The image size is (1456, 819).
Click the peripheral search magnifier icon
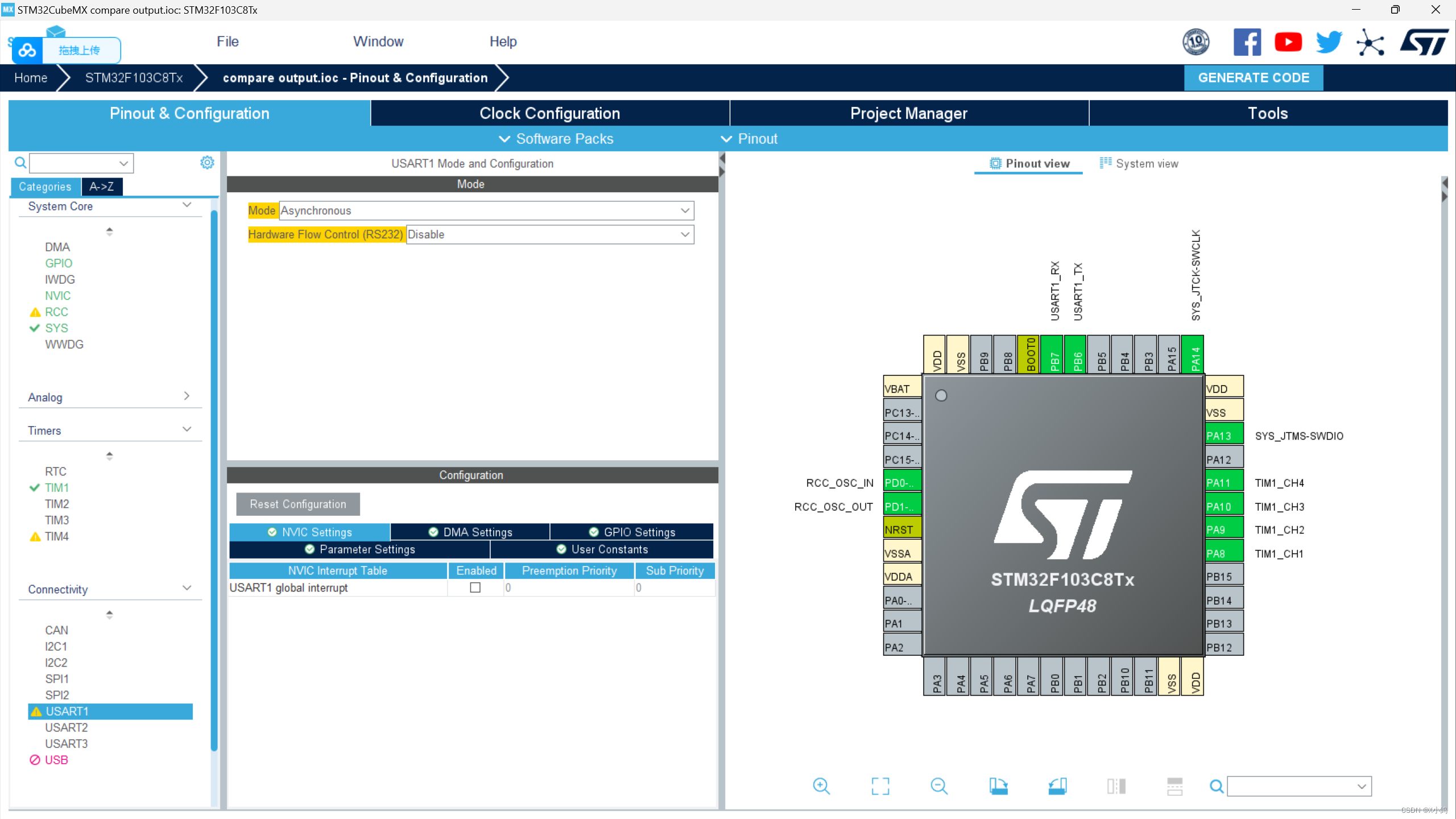coord(20,163)
